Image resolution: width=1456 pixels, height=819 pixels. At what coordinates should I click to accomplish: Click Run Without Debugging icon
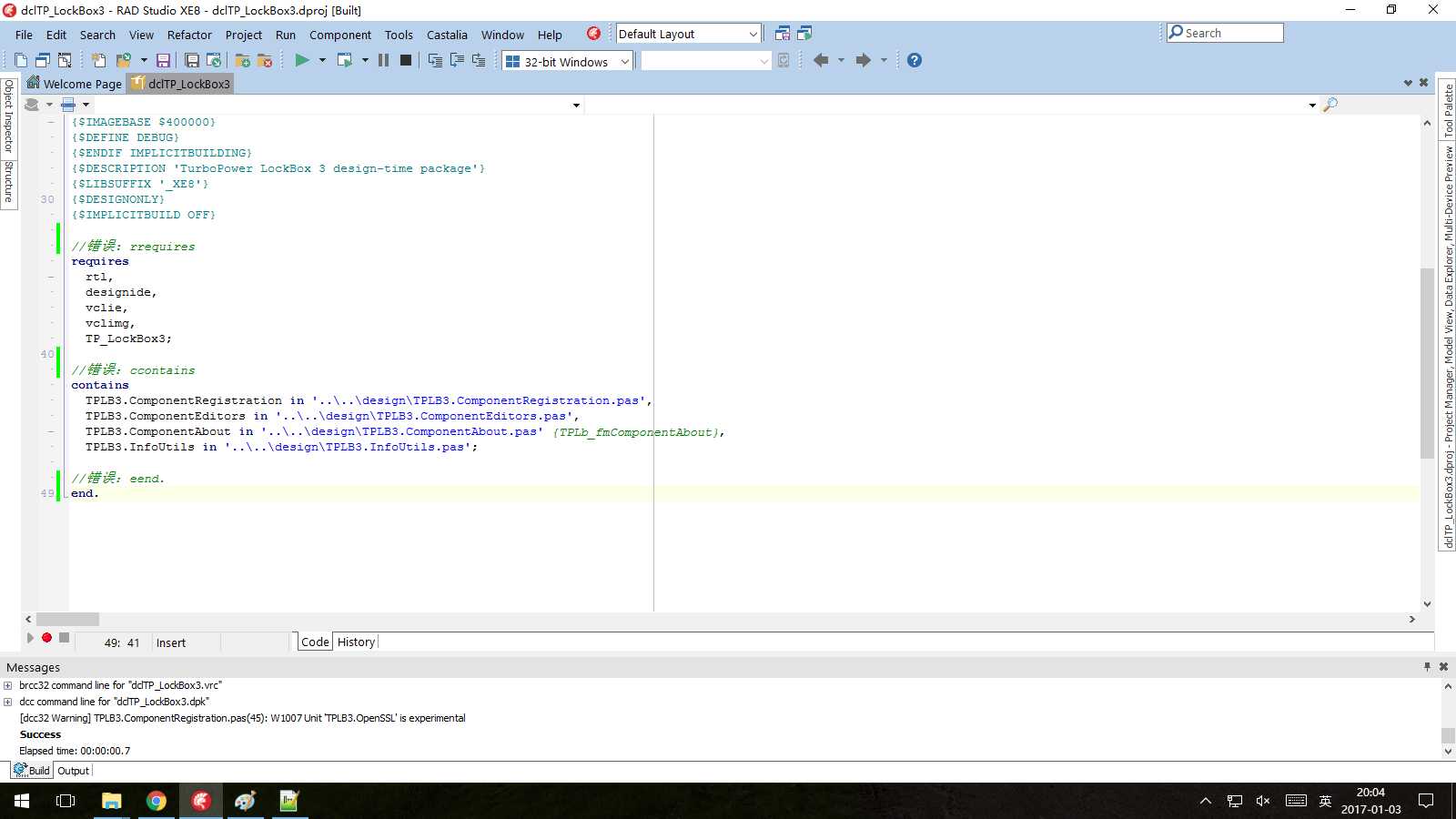pyautogui.click(x=345, y=60)
